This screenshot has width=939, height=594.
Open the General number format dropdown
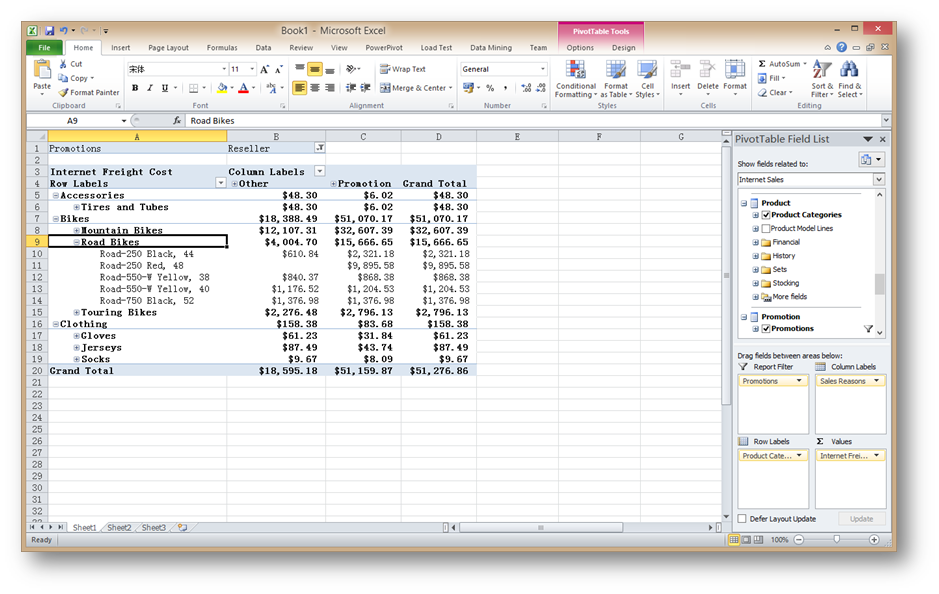543,69
